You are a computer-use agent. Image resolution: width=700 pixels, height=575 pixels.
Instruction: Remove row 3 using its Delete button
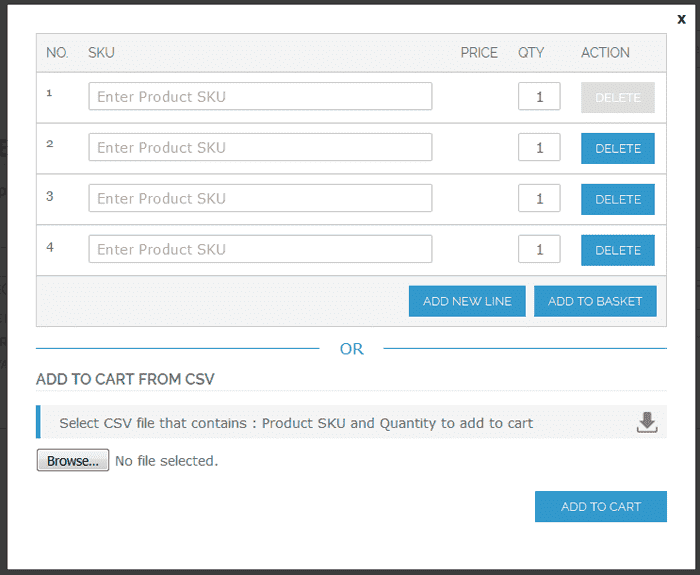point(617,199)
